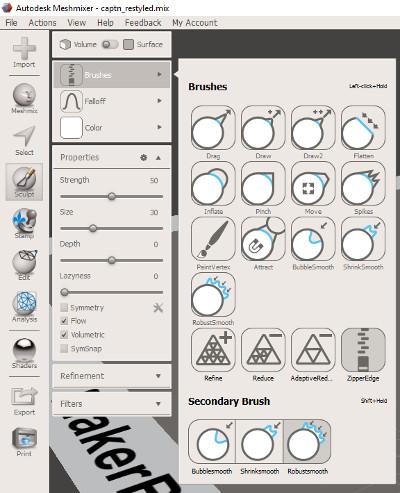Viewport: 400px width, 493px height.
Task: Open the View menu
Action: [x=77, y=23]
